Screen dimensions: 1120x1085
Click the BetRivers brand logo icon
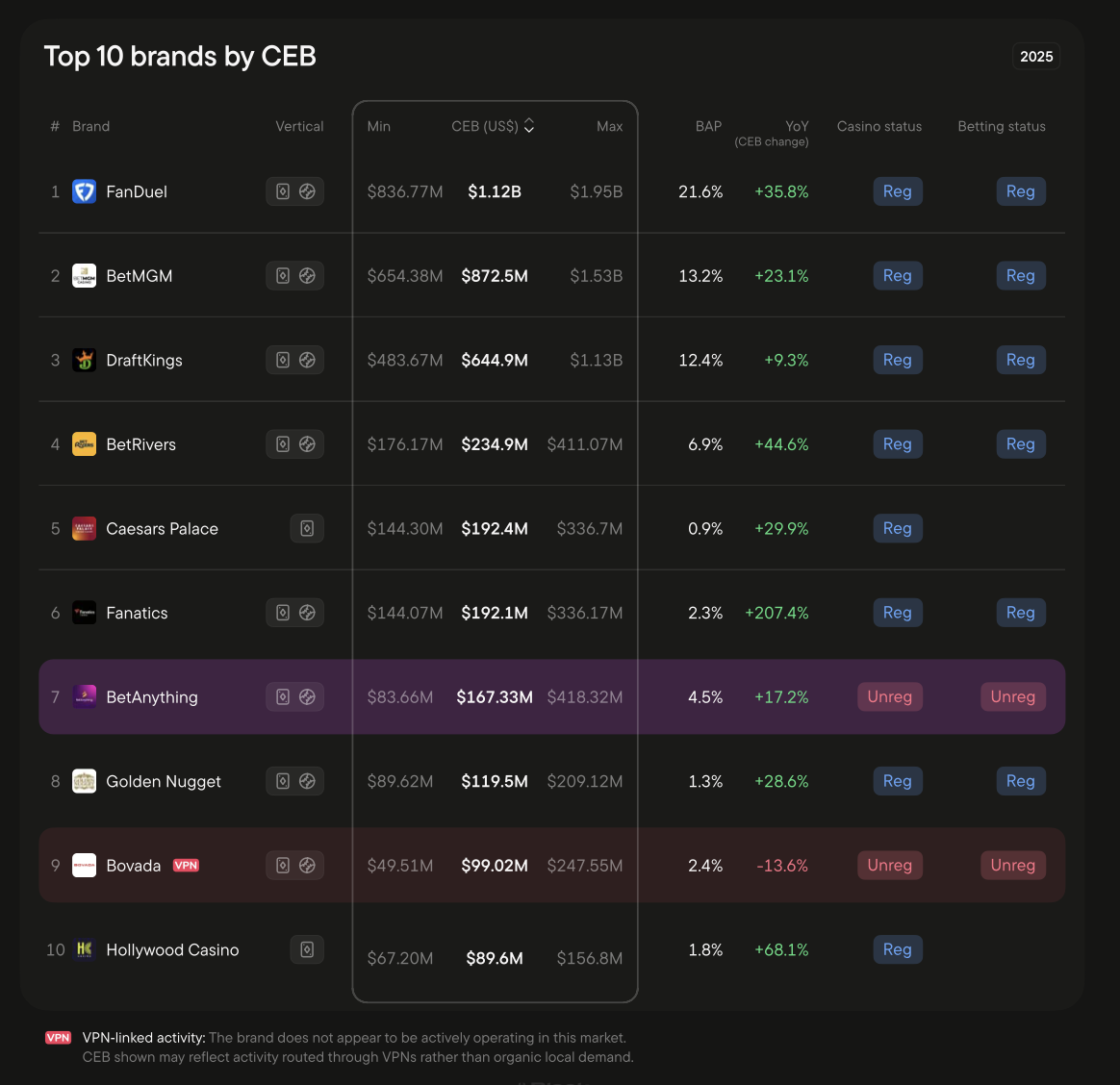[85, 444]
